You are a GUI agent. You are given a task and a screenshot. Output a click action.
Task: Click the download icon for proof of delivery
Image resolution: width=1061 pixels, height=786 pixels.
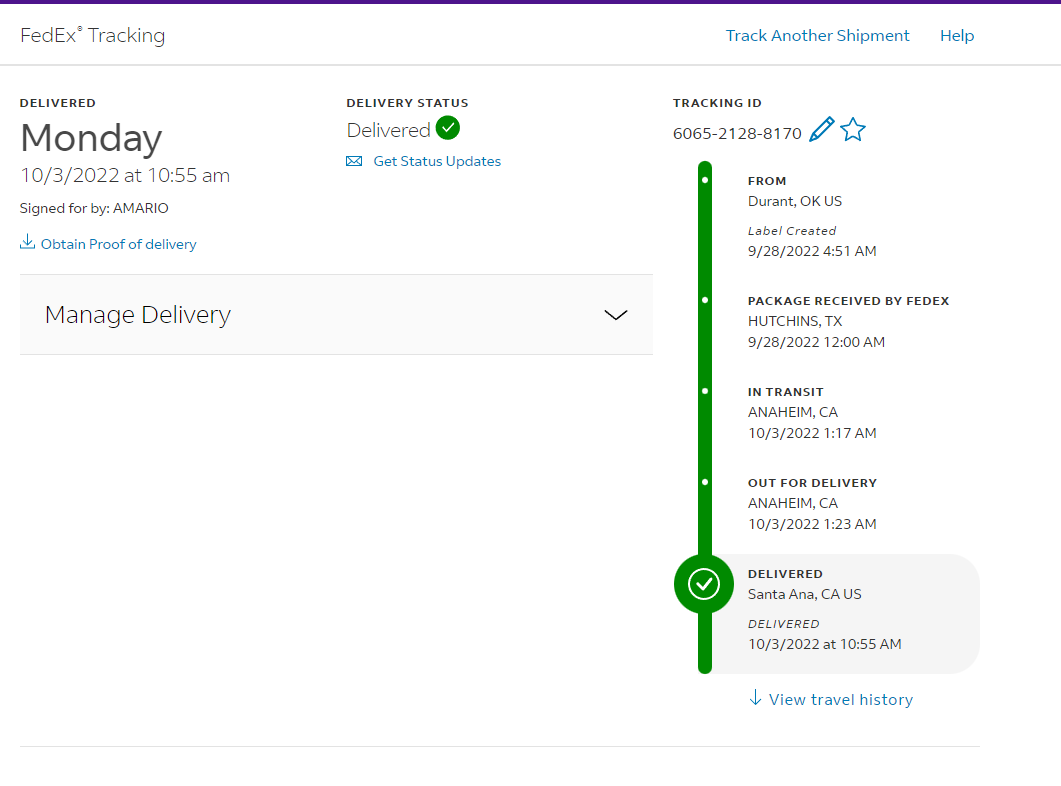[27, 241]
